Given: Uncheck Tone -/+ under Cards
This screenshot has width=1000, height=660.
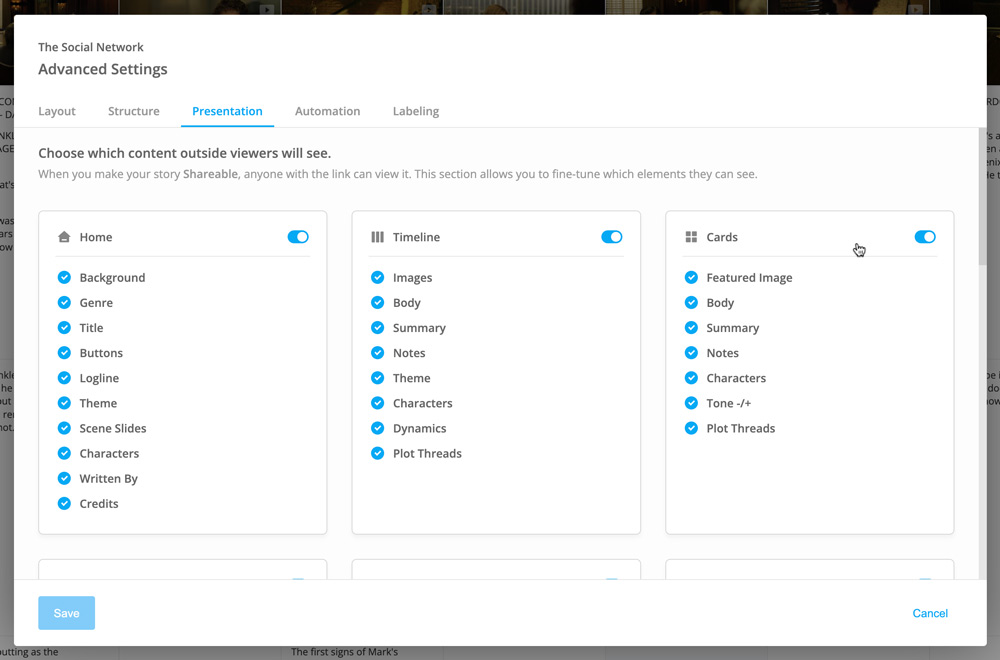Looking at the screenshot, I should pyautogui.click(x=691, y=403).
